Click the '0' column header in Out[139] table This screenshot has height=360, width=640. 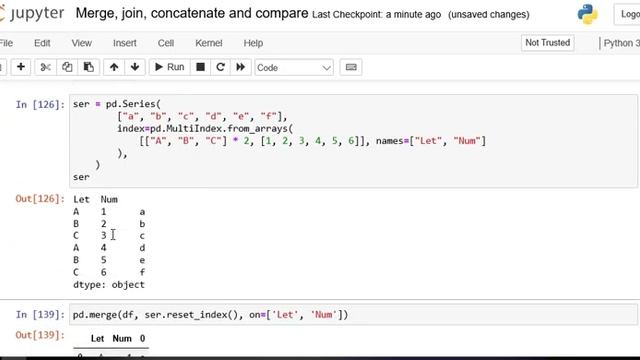142,338
